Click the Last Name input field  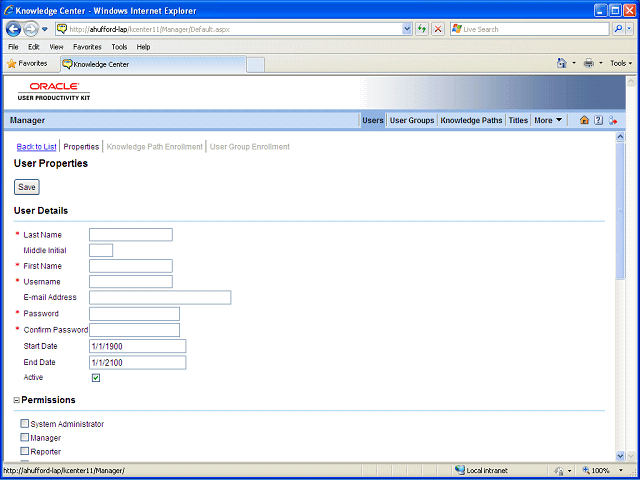(131, 235)
